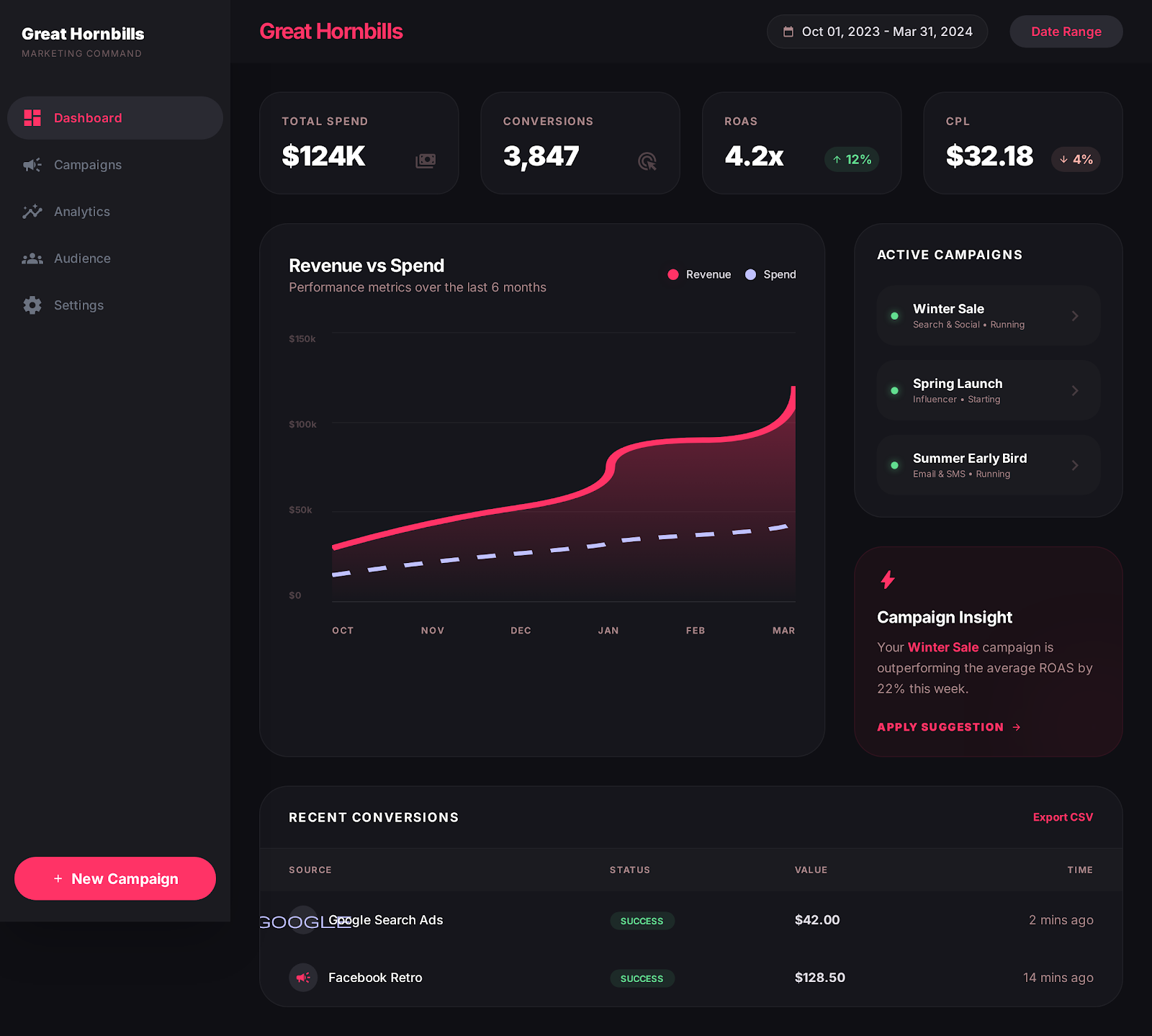Click the '14 mins ago' time cell
The height and width of the screenshot is (1036, 1152).
click(1058, 978)
